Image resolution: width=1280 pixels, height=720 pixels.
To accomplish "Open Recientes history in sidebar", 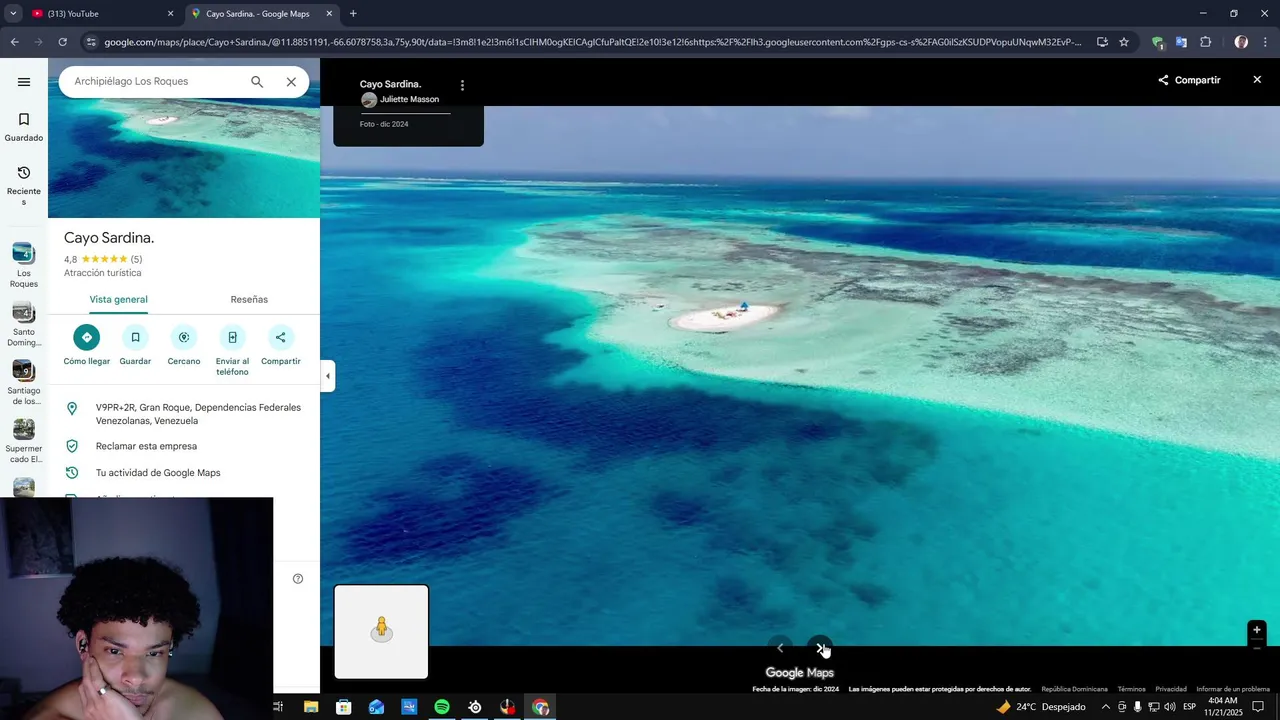I will pyautogui.click(x=24, y=186).
